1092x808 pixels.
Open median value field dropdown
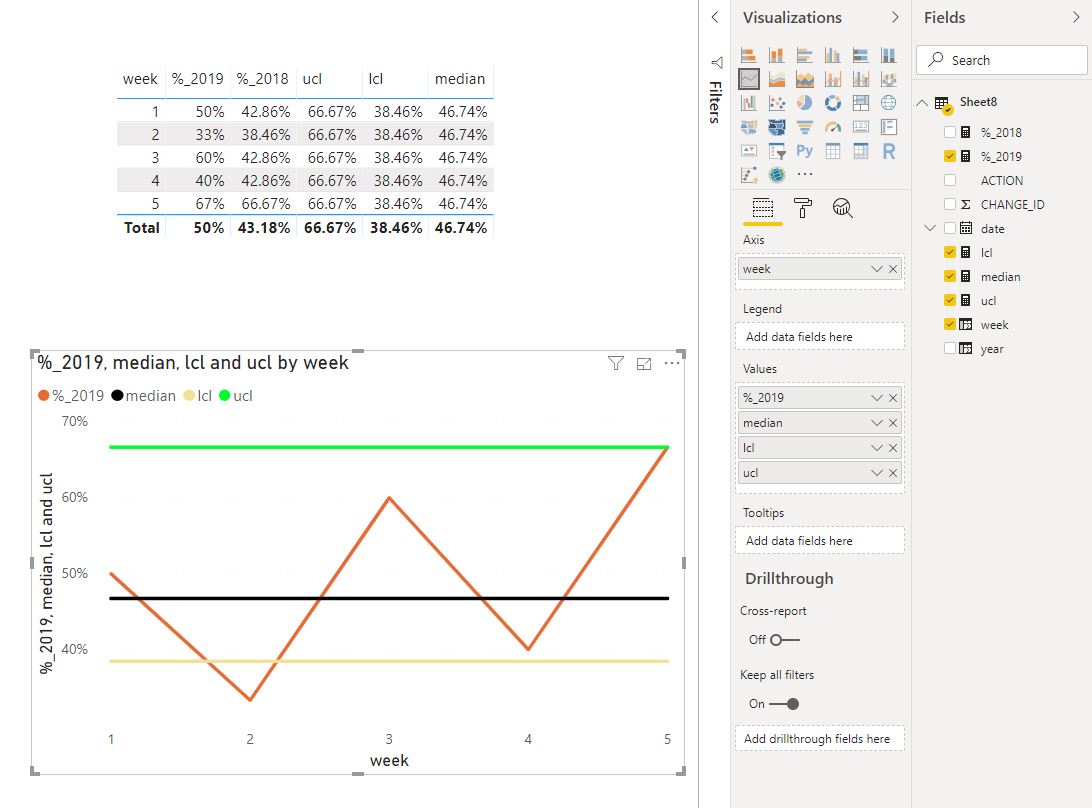click(877, 423)
